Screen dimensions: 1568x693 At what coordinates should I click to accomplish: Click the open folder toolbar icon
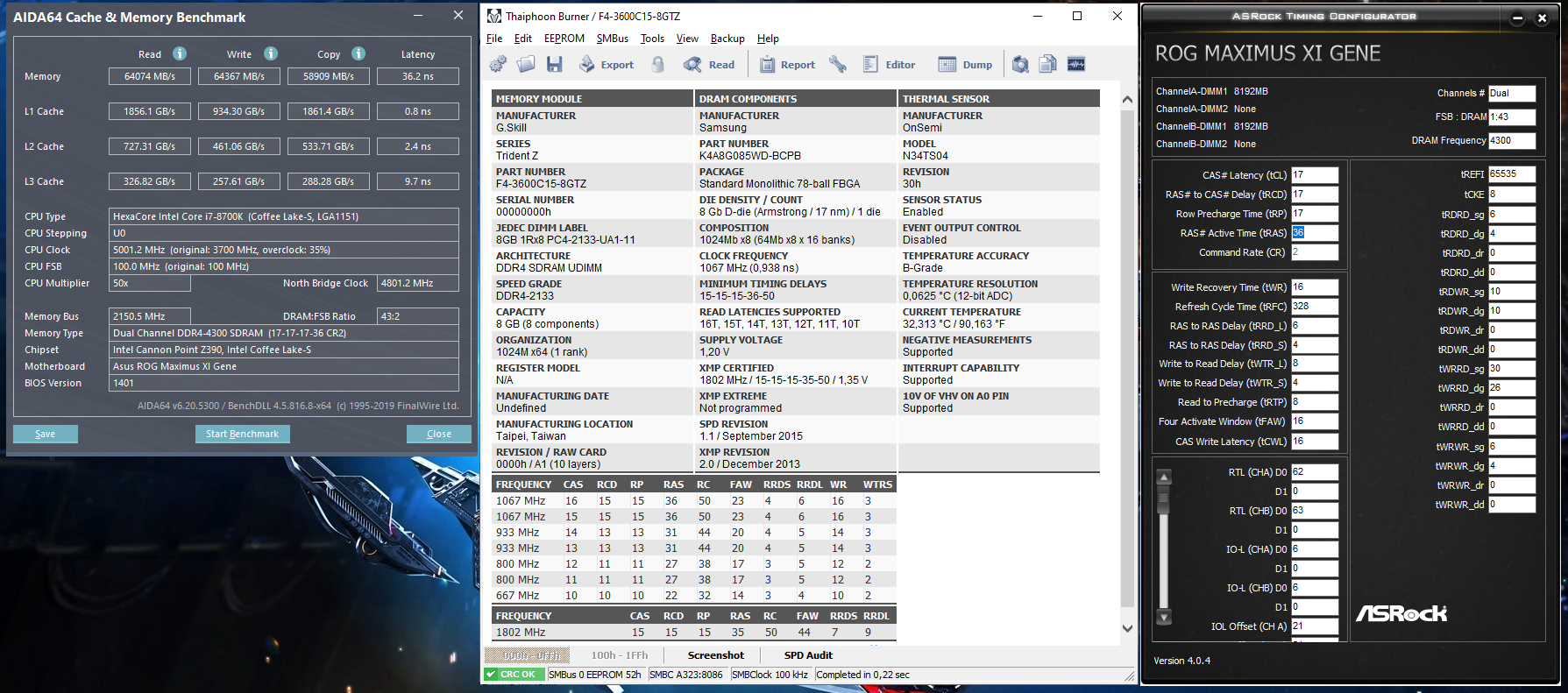pos(526,64)
